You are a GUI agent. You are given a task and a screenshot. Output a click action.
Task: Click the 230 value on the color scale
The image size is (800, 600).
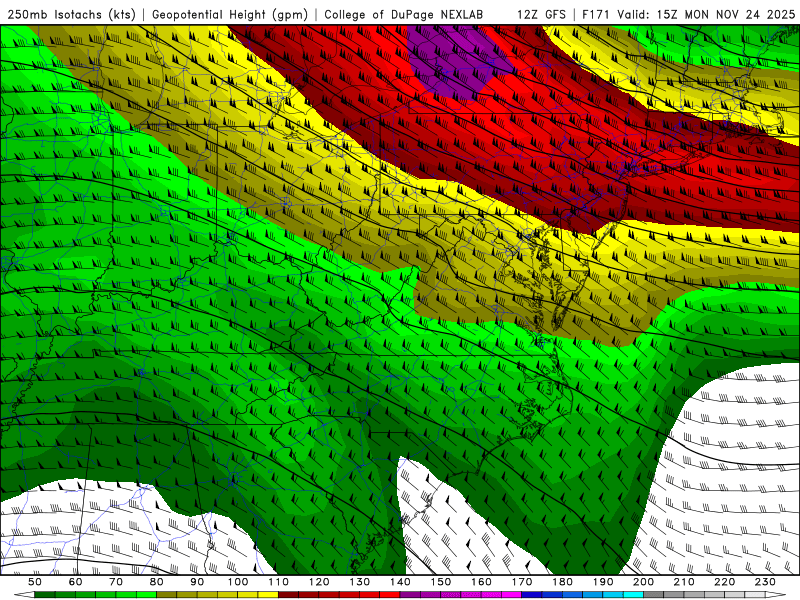coord(765,582)
